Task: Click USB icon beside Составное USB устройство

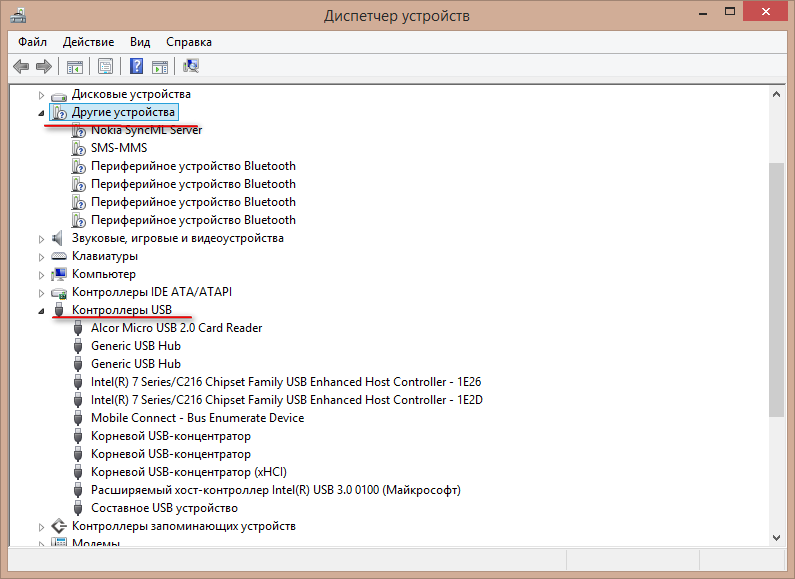Action: (x=78, y=508)
